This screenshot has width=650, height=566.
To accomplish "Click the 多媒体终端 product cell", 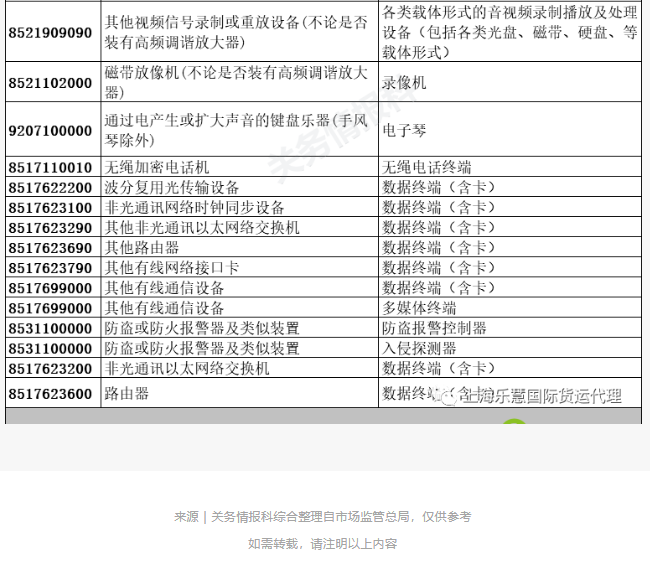I will coord(419,308).
